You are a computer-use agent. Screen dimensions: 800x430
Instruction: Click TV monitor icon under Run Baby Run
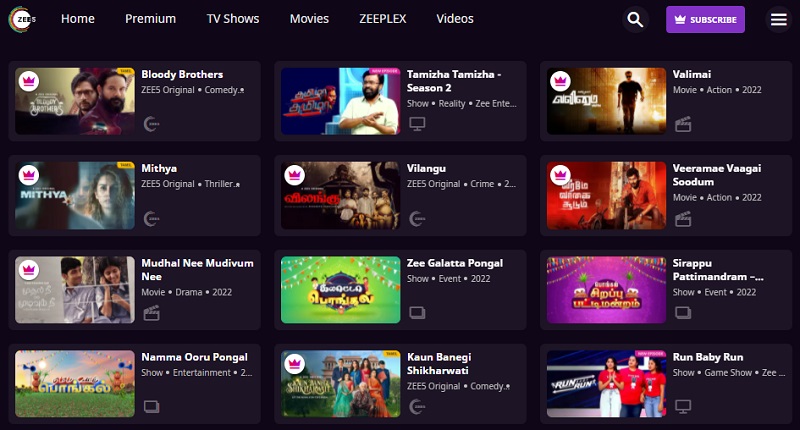pyautogui.click(x=683, y=407)
